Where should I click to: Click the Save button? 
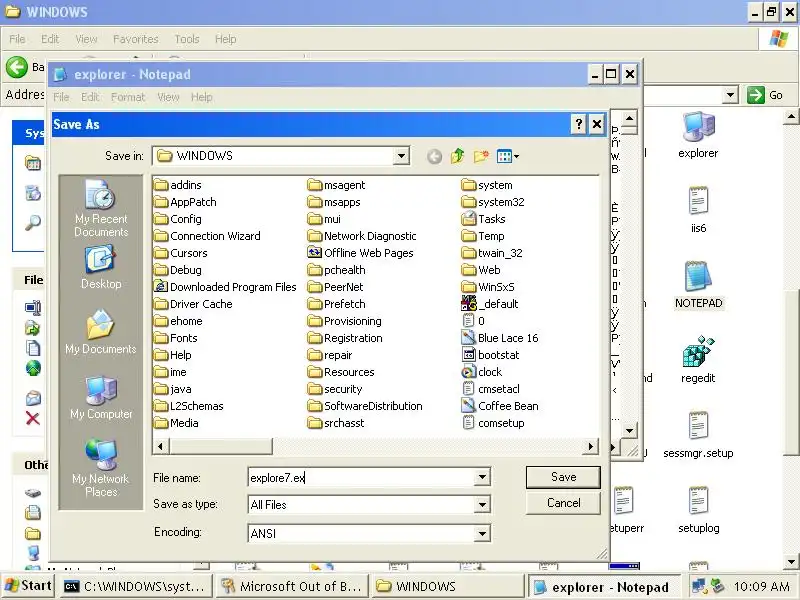click(x=563, y=477)
